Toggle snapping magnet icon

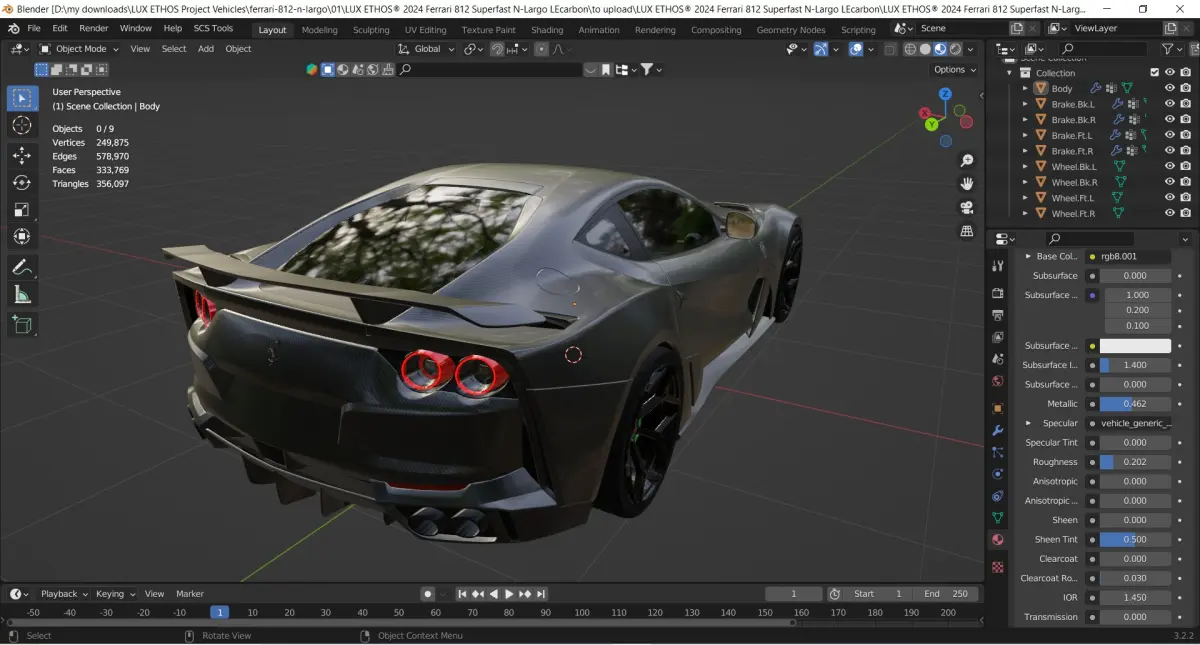497,49
